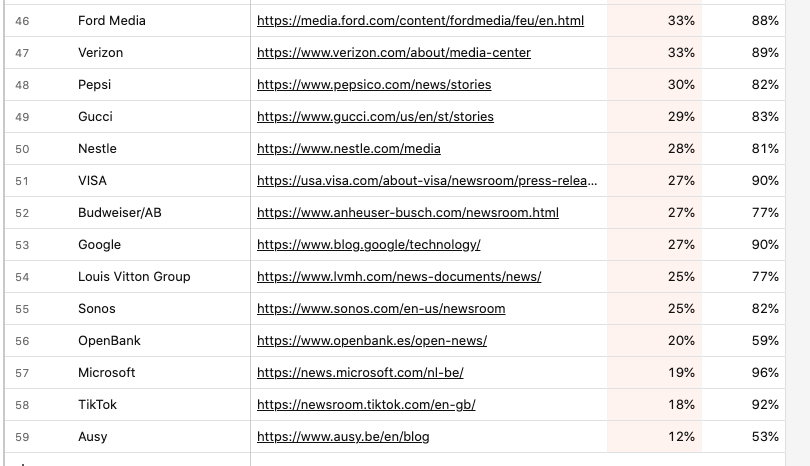The height and width of the screenshot is (466, 810).
Task: Open the Ford Media newsroom link
Action: click(x=420, y=21)
